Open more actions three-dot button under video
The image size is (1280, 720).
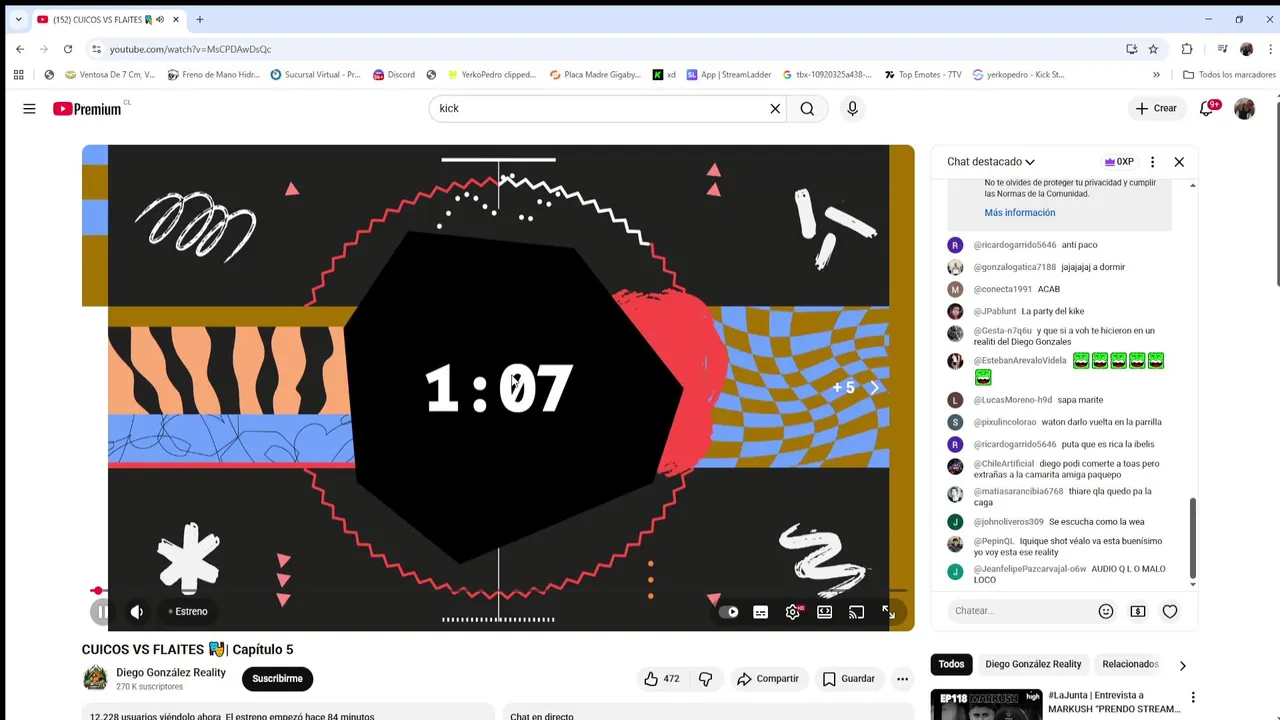coord(902,679)
